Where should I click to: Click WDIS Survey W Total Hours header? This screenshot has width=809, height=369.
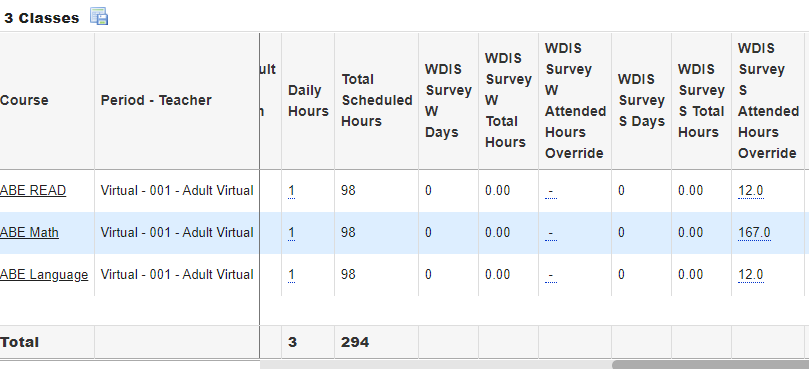[508, 100]
